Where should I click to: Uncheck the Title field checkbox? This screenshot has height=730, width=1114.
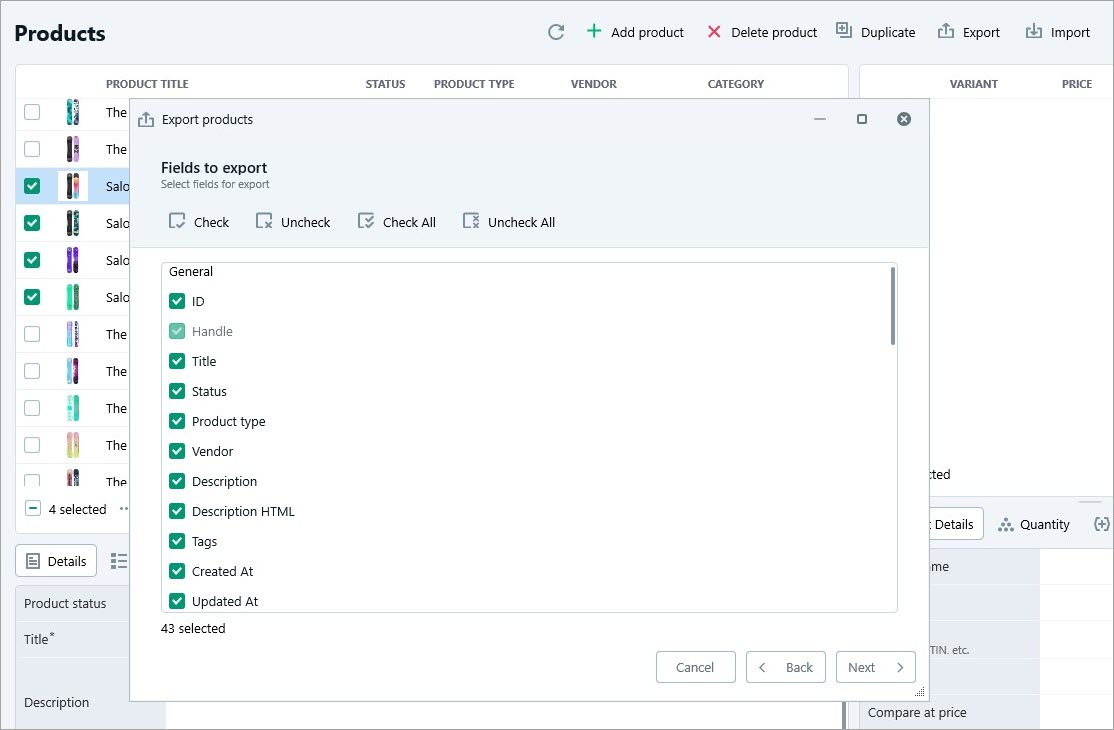click(x=177, y=361)
